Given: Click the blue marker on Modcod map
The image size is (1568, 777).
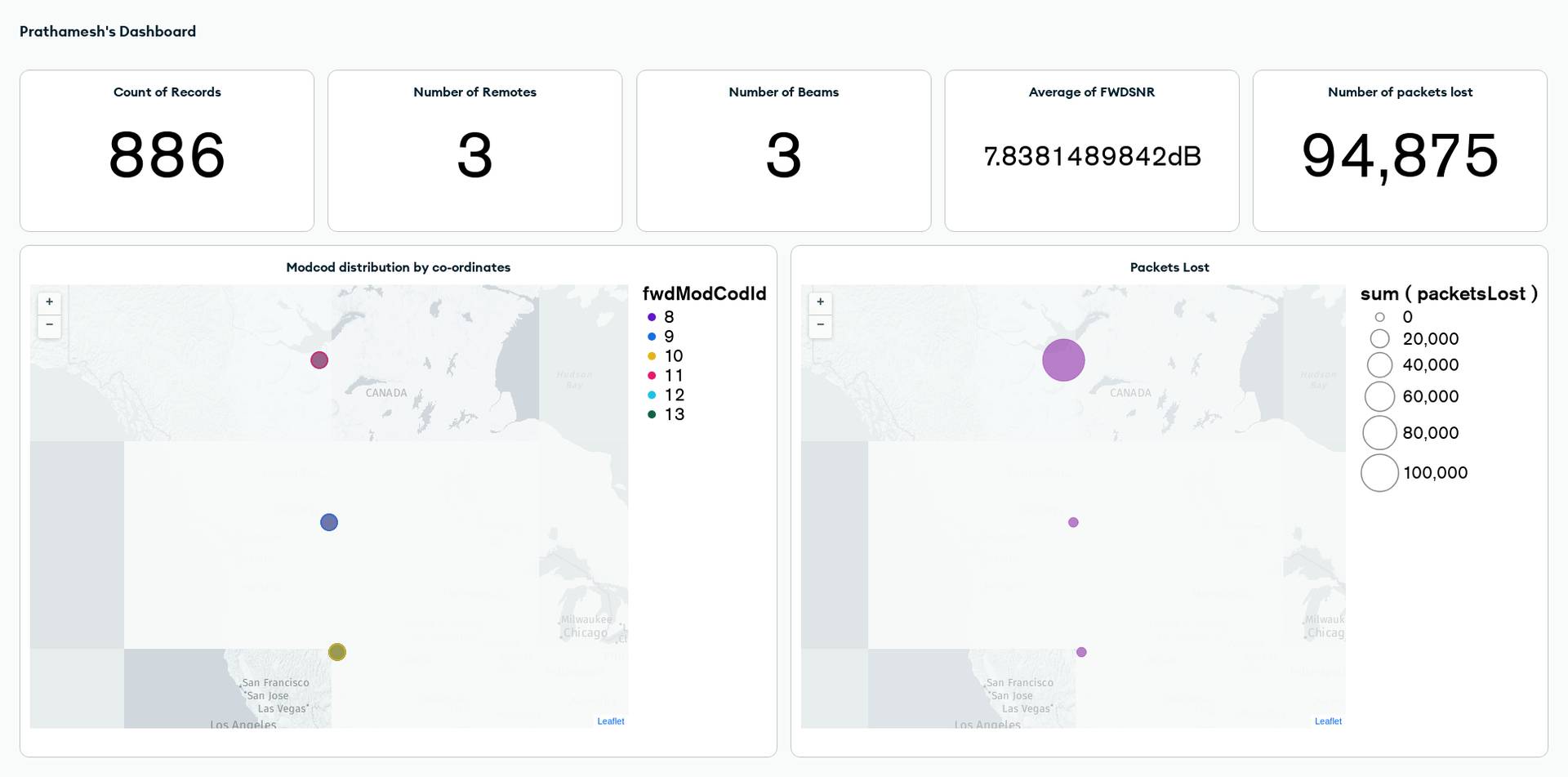Looking at the screenshot, I should (329, 522).
